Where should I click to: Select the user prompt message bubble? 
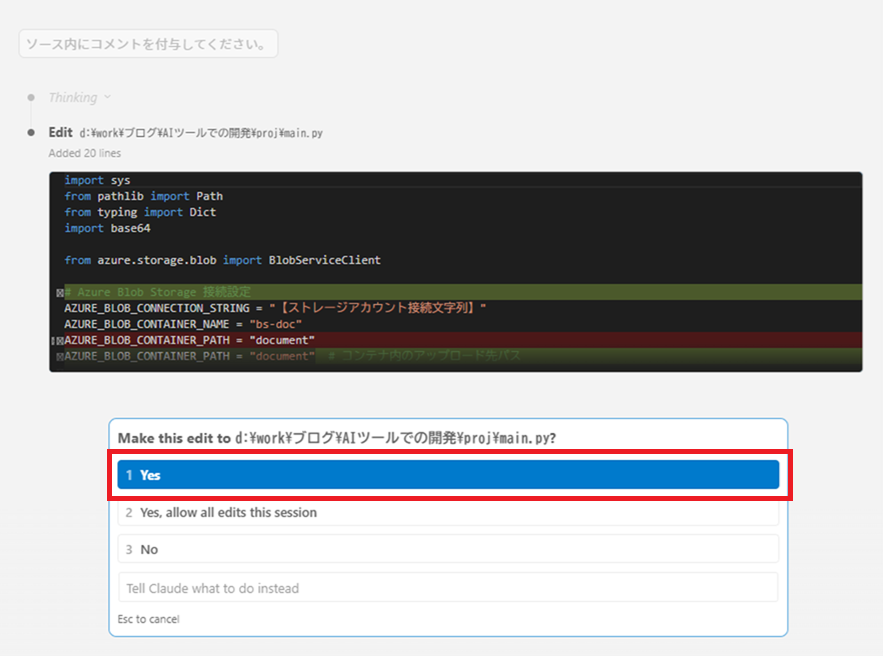point(148,44)
